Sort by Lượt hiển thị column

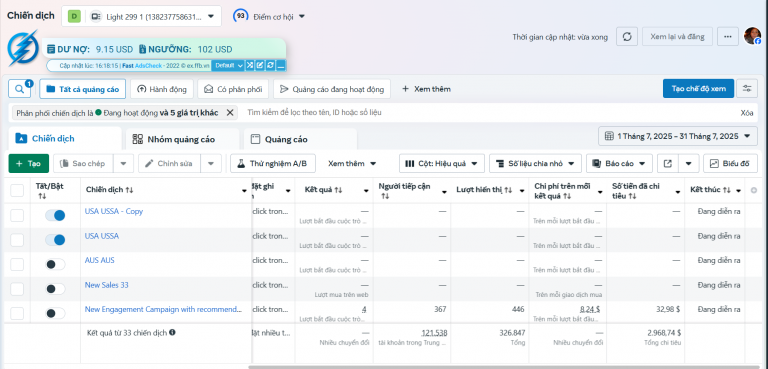[508, 190]
